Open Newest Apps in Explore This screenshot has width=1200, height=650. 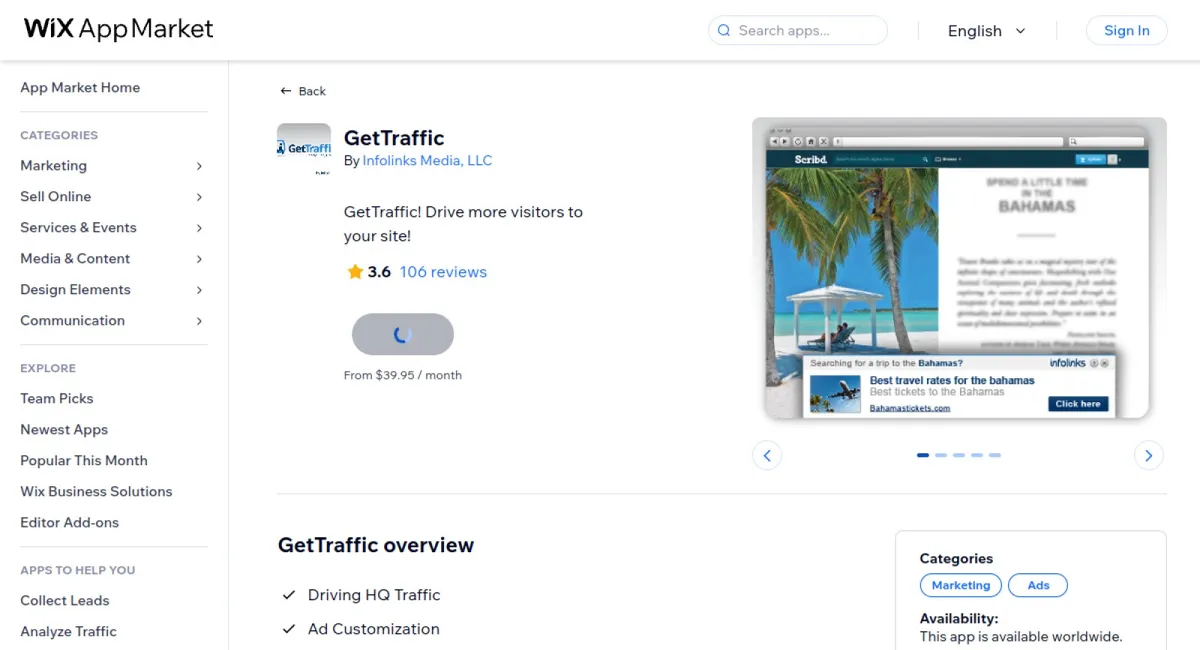[x=64, y=430]
